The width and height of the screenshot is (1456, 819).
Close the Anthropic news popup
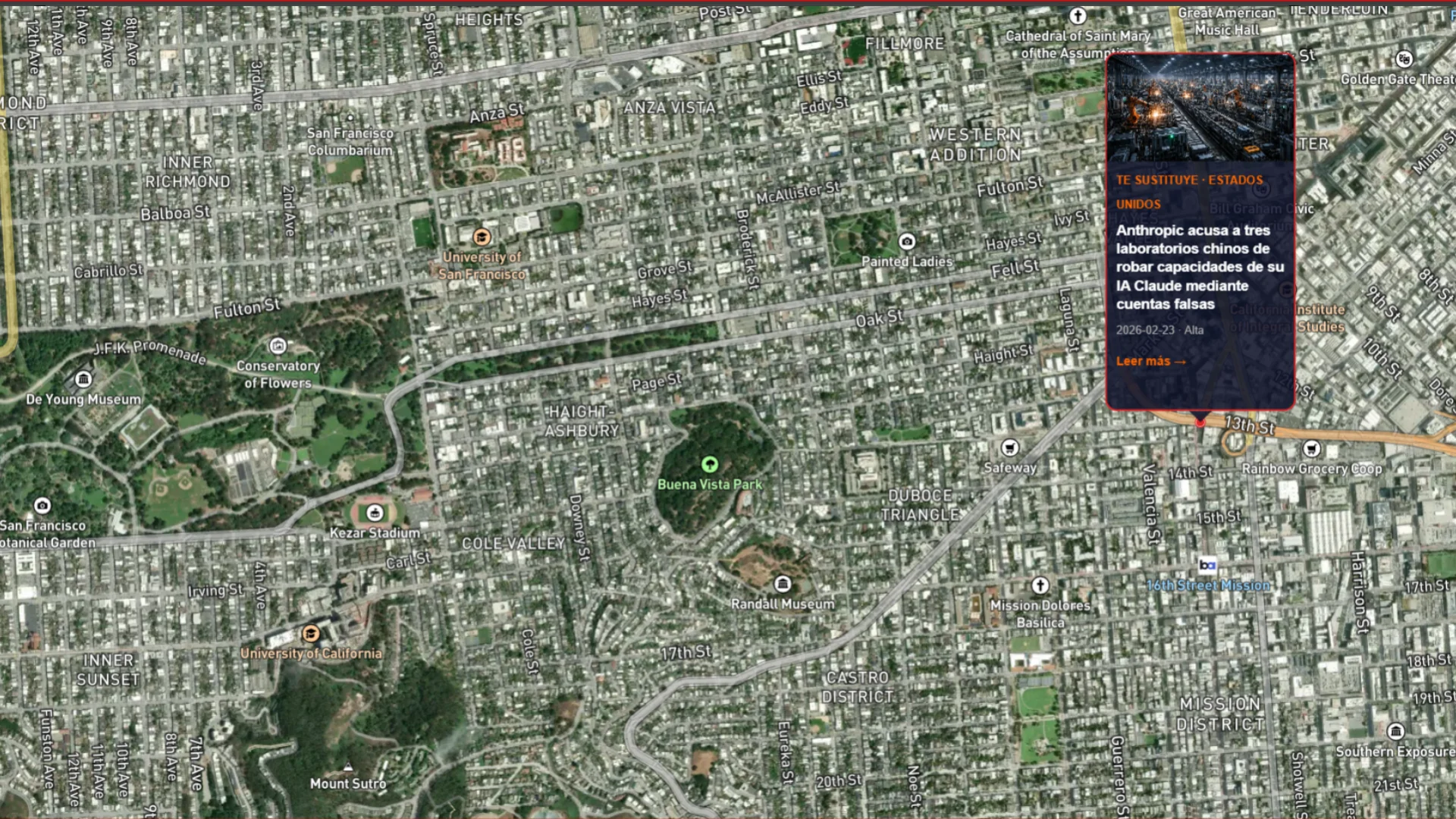[x=1269, y=79]
